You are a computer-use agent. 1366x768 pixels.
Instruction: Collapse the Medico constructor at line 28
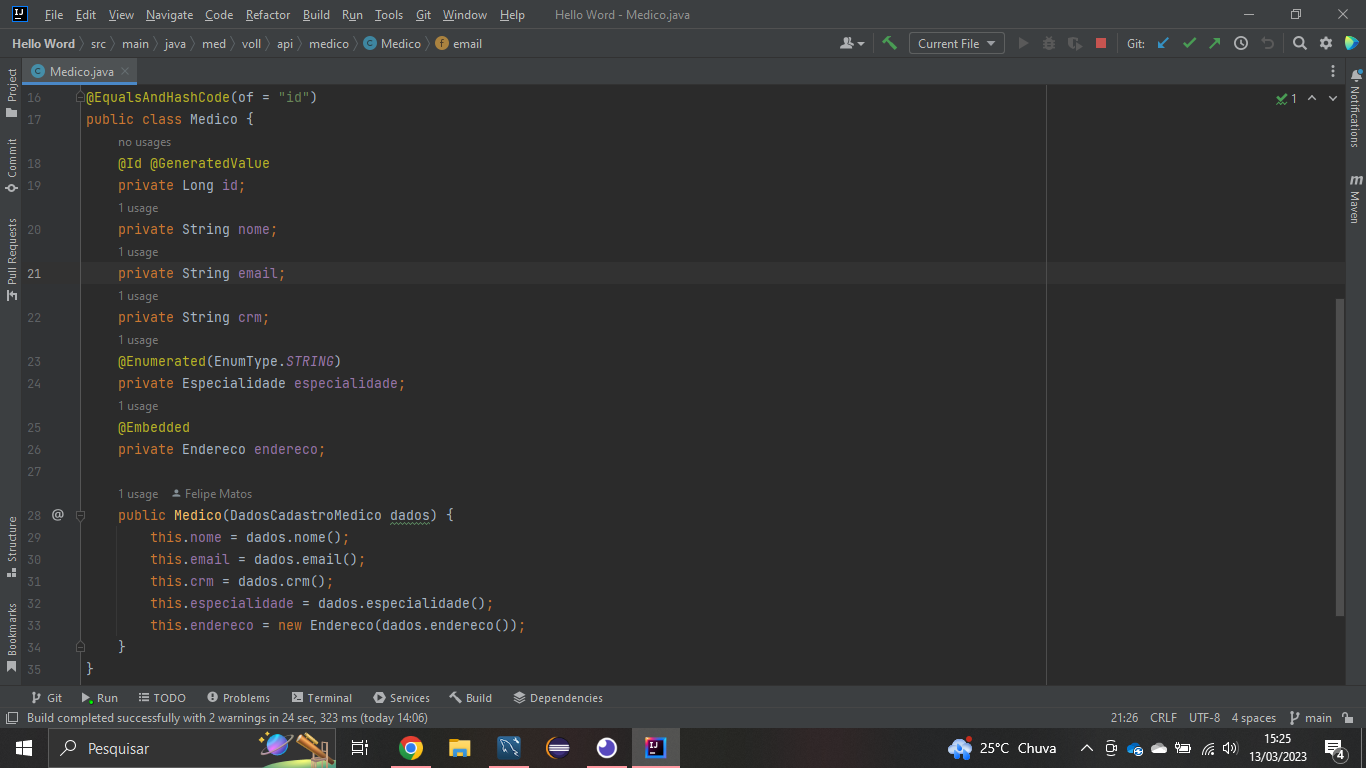81,515
